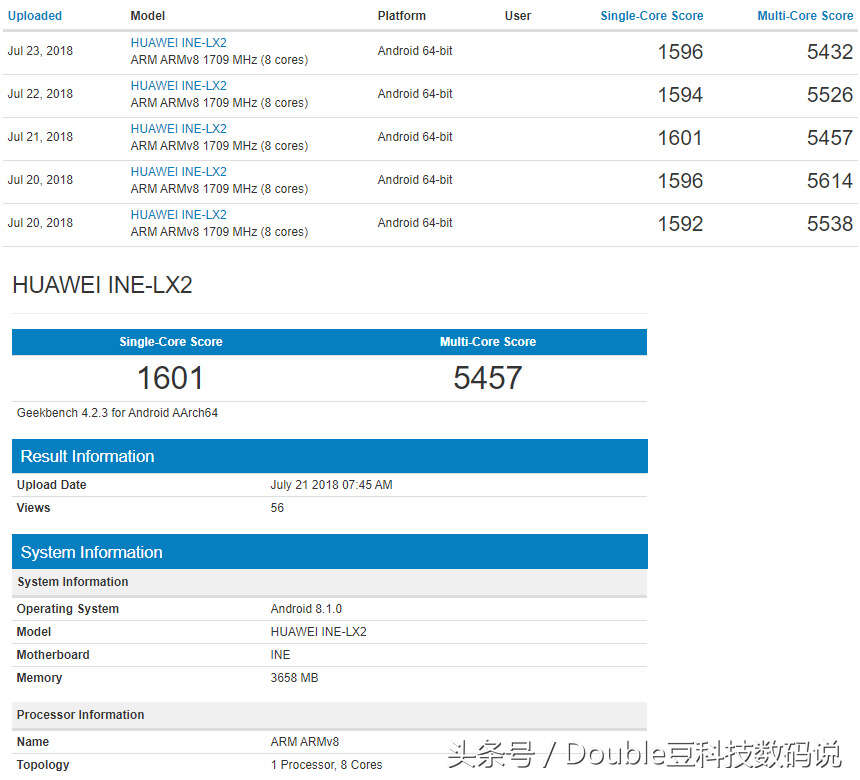860x780 pixels.
Task: Click the Platform column header
Action: [x=401, y=16]
